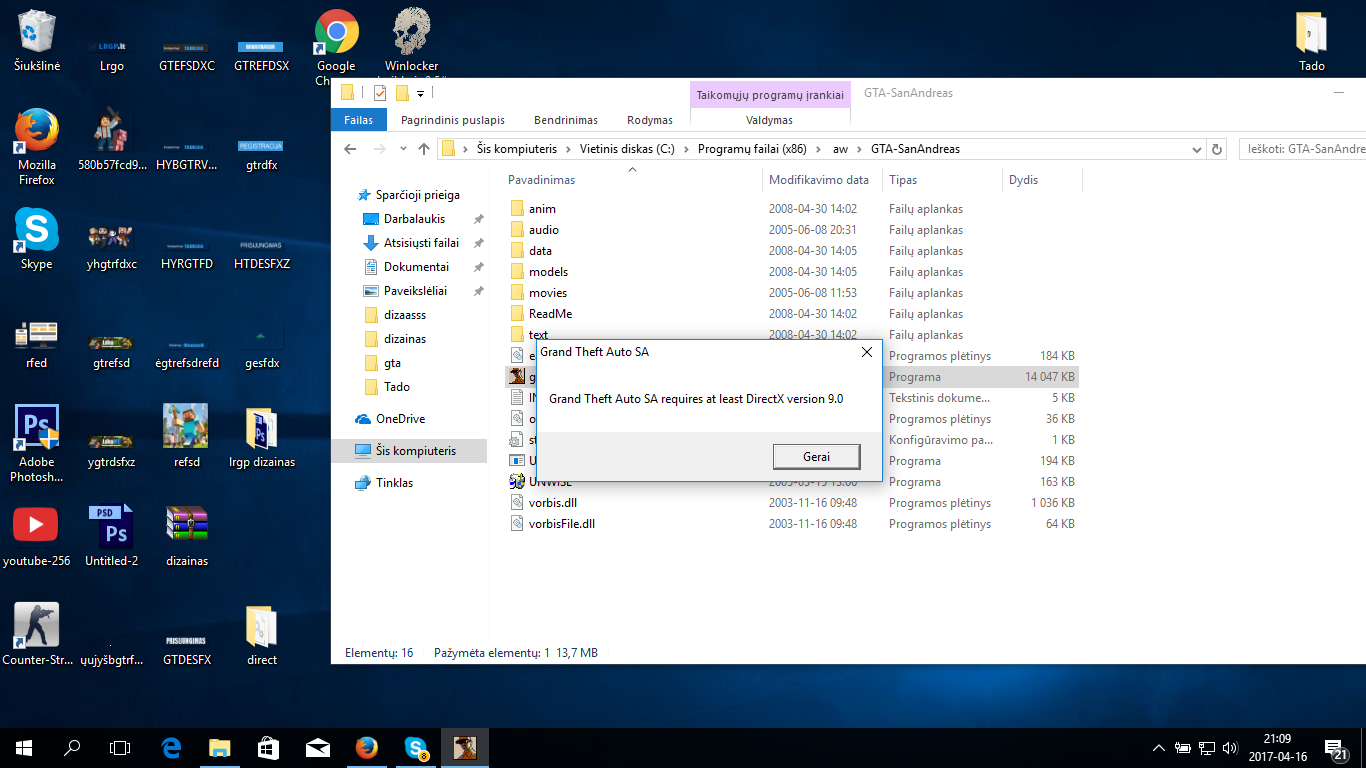Select Darbalaukis in navigation pane
The width and height of the screenshot is (1366, 768).
tap(414, 219)
